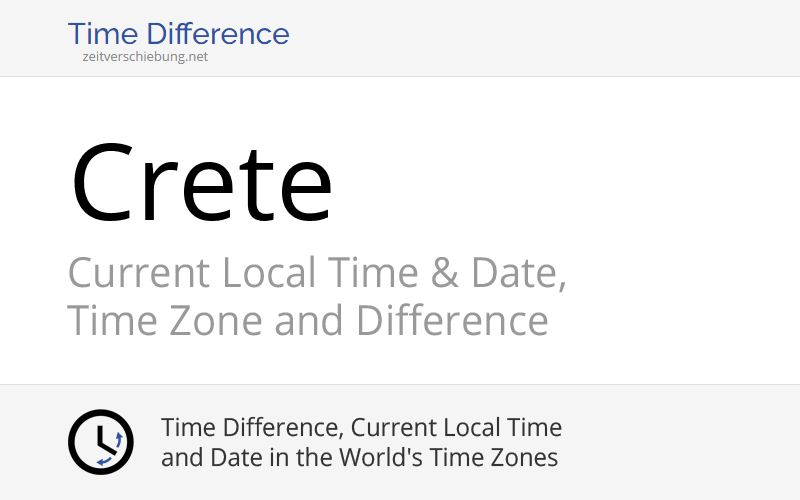This screenshot has width=800, height=500.
Task: Click the zeitverschiebung.net site address
Action: [146, 57]
